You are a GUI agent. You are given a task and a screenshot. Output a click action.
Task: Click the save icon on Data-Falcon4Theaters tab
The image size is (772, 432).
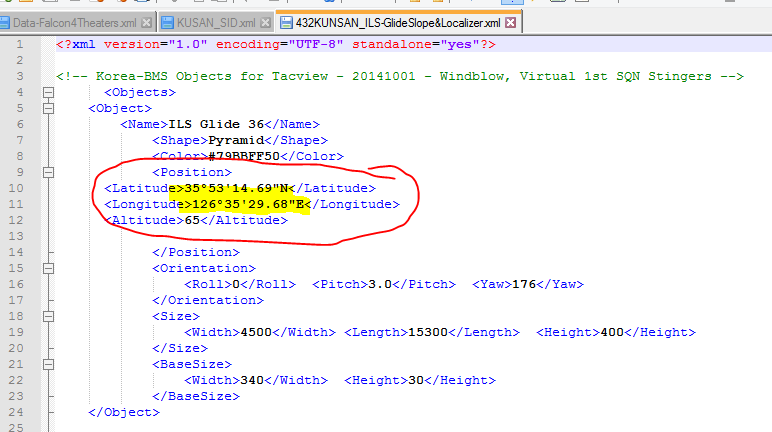click(x=5, y=23)
